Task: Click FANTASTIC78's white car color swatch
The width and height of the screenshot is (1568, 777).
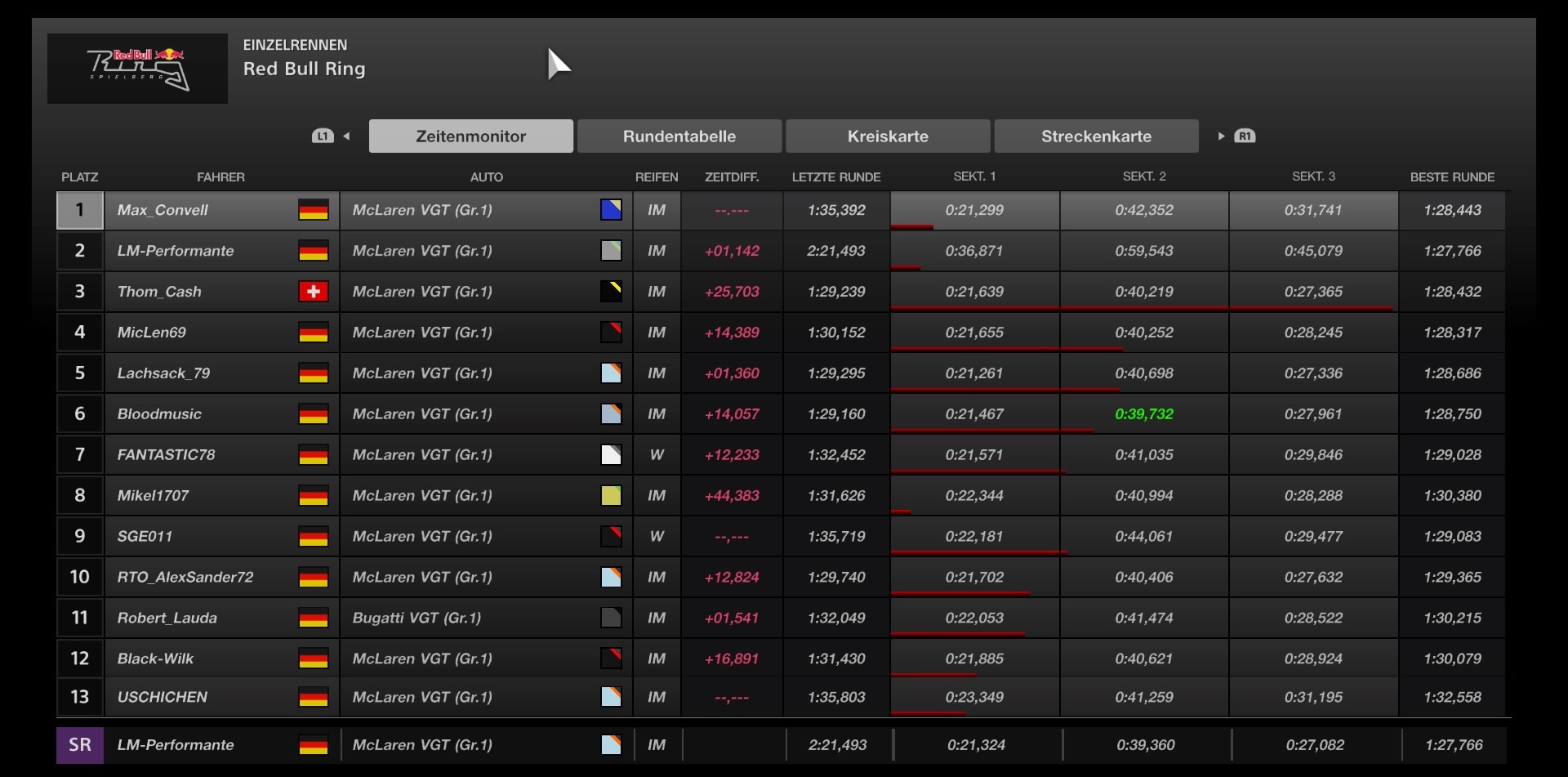Action: [x=611, y=455]
